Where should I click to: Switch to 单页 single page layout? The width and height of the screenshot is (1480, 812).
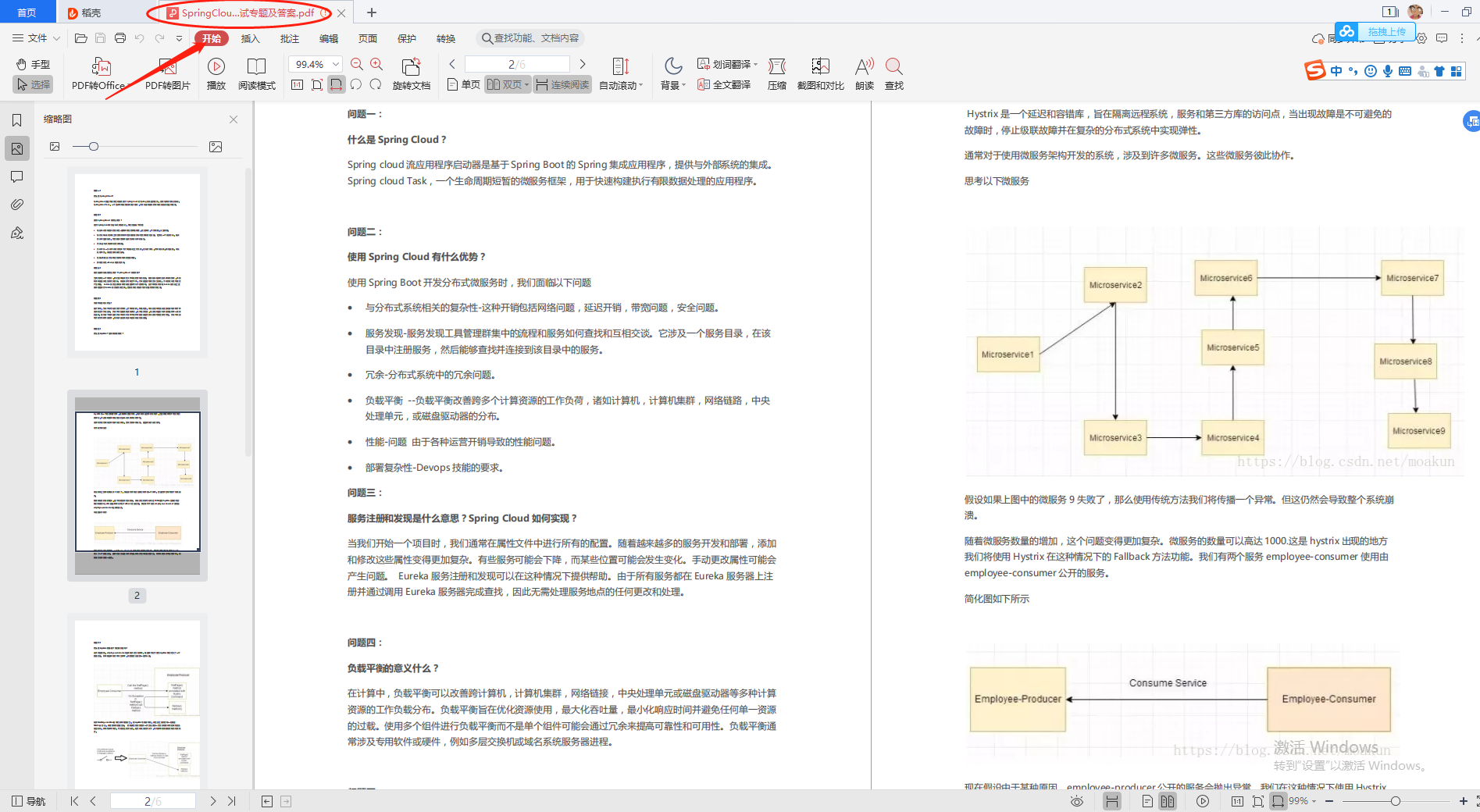point(464,84)
